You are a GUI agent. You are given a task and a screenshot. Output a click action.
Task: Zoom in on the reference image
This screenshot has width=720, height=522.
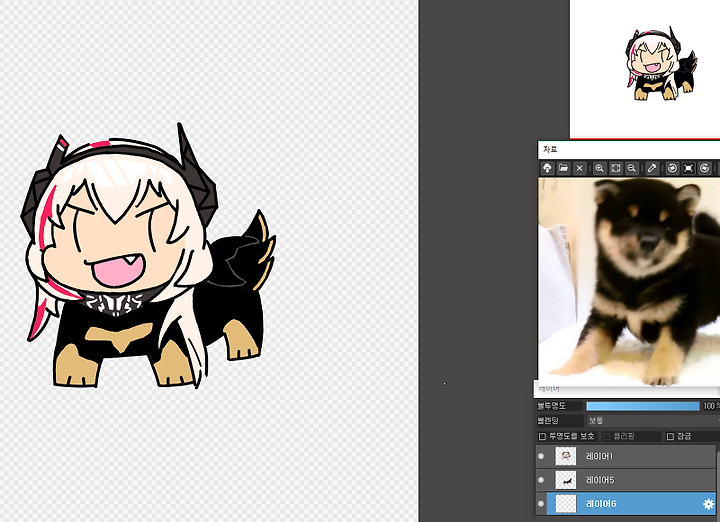pos(599,168)
